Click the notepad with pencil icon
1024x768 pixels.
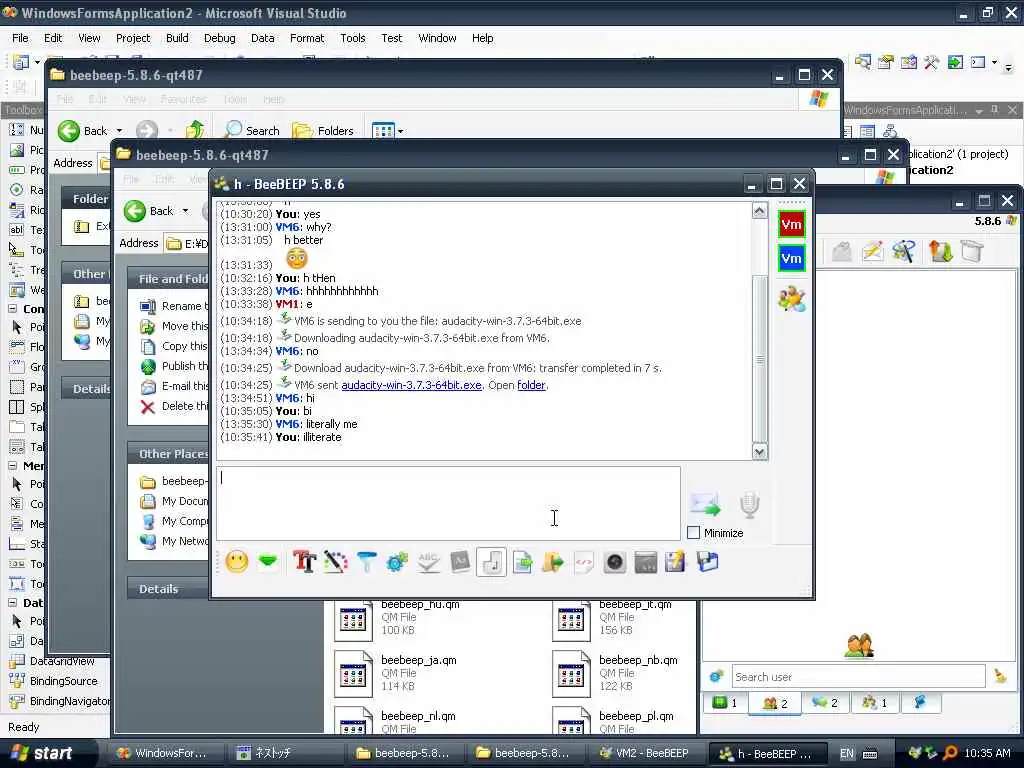(675, 562)
